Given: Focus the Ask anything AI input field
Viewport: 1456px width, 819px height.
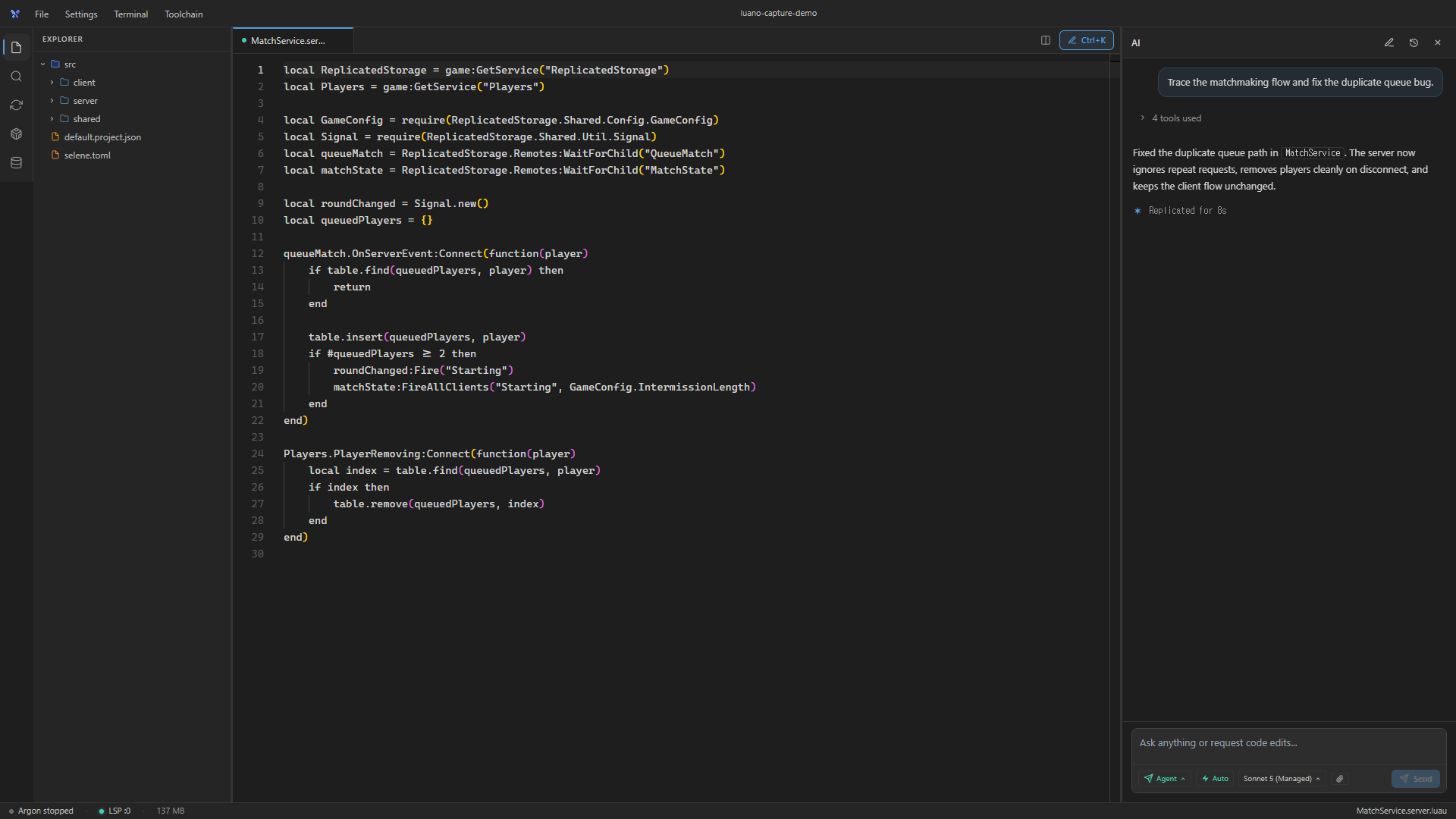Looking at the screenshot, I should [1288, 743].
